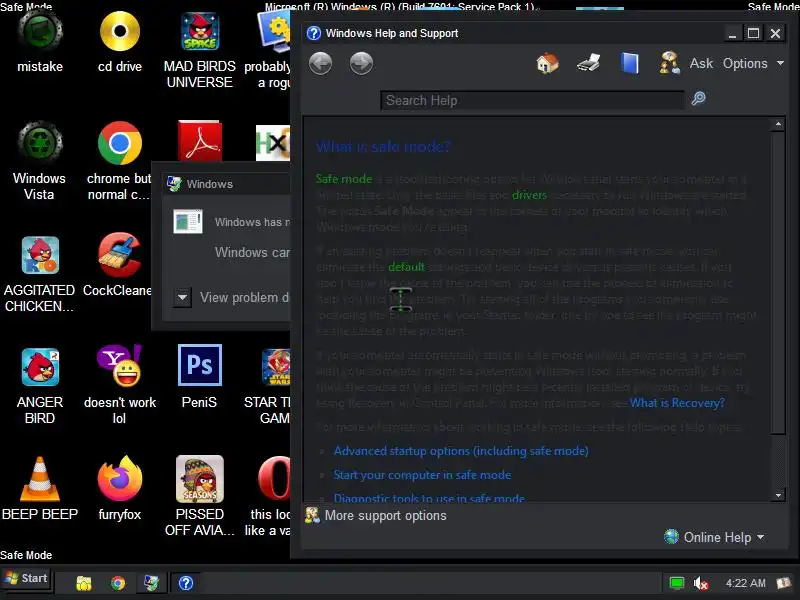Viewport: 800px width, 600px height.
Task: Click the muted volume tray icon
Action: [701, 583]
